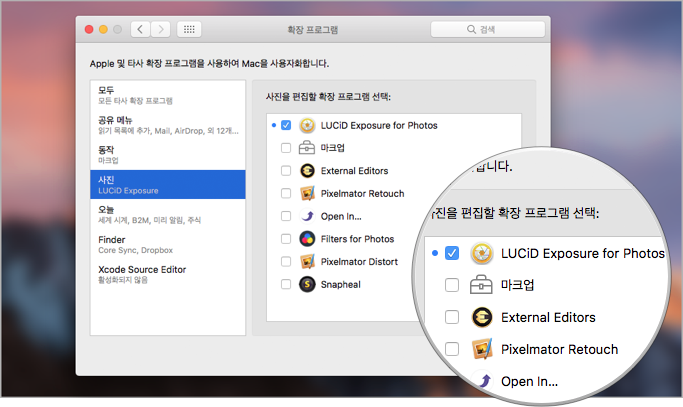Tick the Open In... checkbox
Screen dimensions: 683x407
[286, 216]
